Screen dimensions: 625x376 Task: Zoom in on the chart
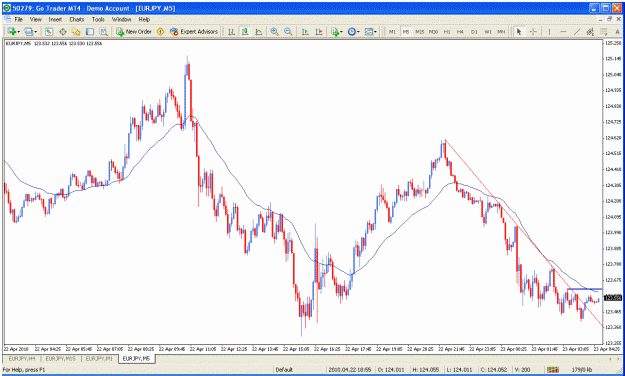coord(274,31)
